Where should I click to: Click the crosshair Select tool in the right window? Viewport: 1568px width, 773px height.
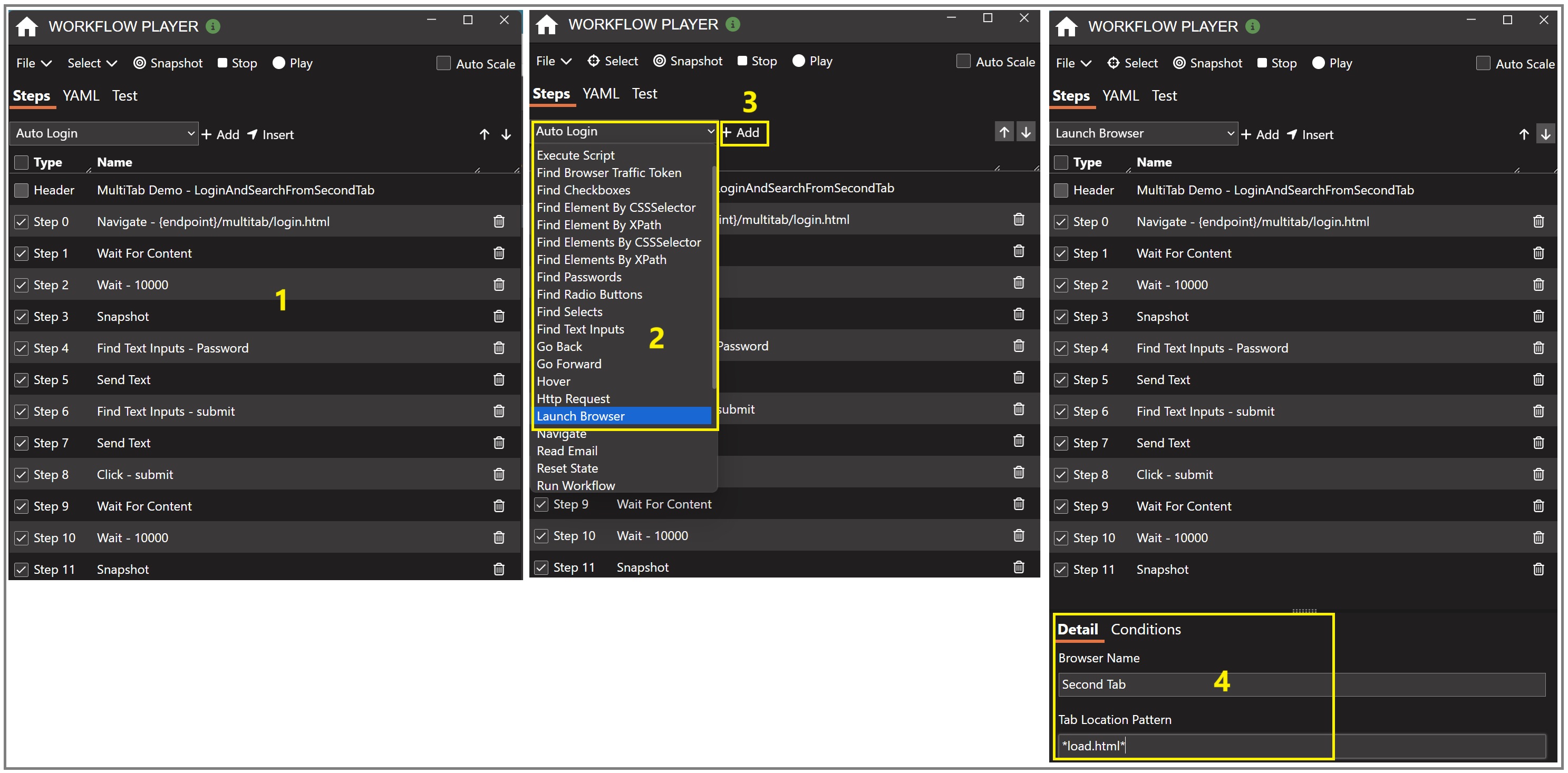1112,63
